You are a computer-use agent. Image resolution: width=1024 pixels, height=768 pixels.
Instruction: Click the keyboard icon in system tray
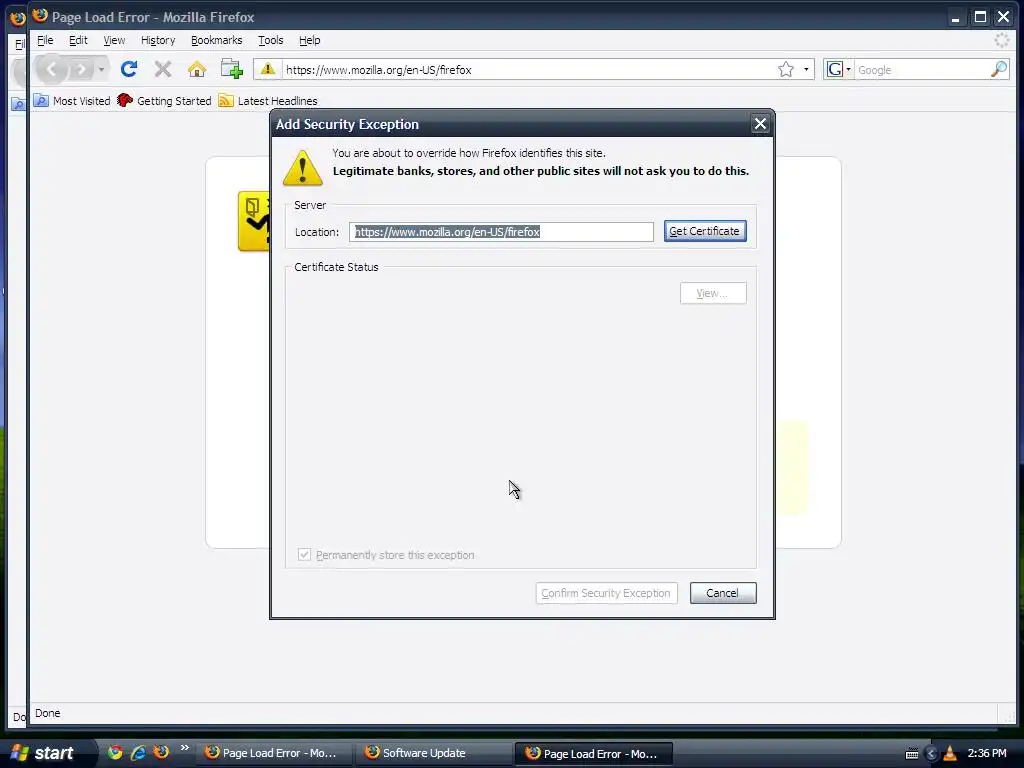click(912, 754)
